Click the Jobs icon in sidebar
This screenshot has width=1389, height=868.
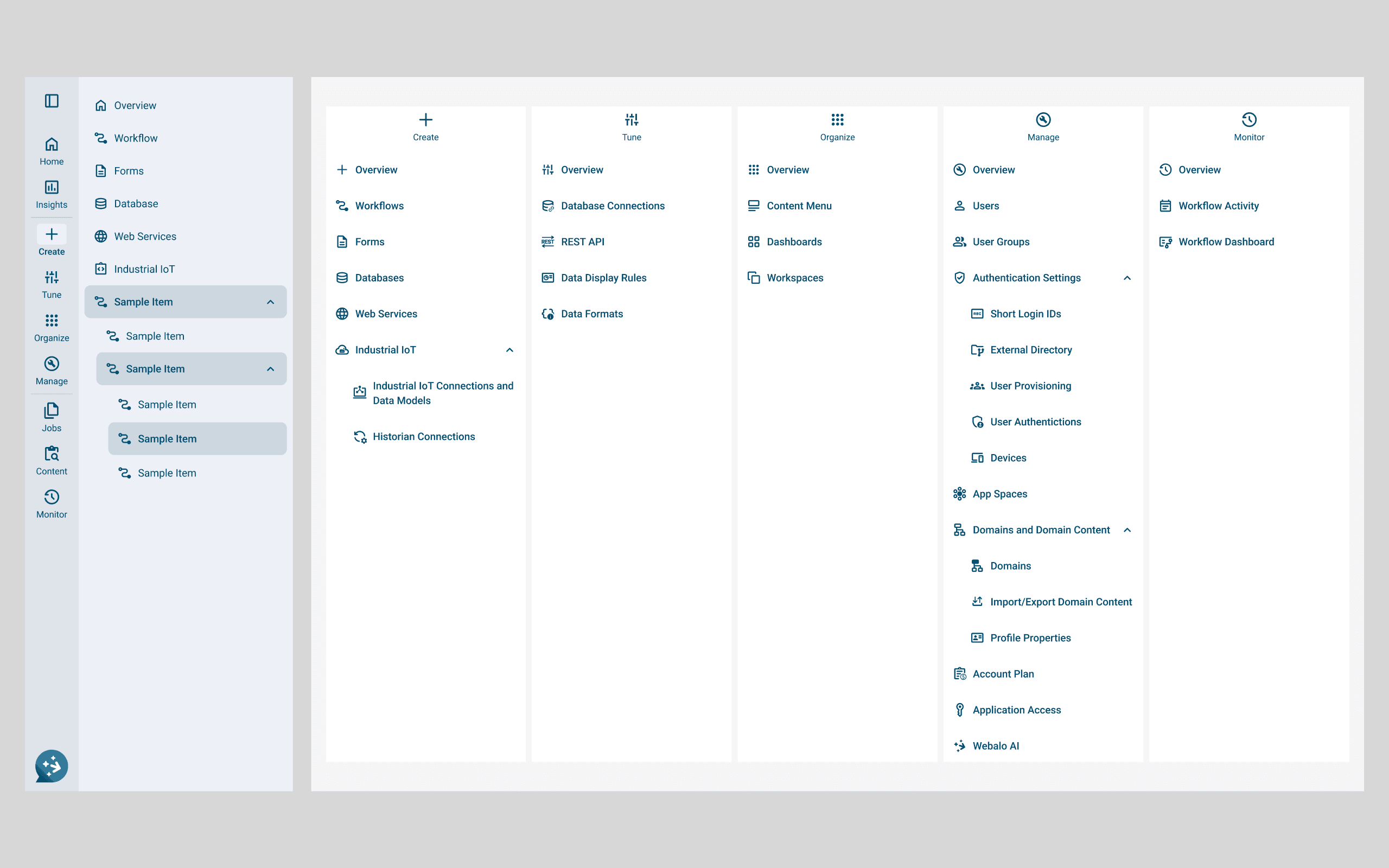coord(52,417)
